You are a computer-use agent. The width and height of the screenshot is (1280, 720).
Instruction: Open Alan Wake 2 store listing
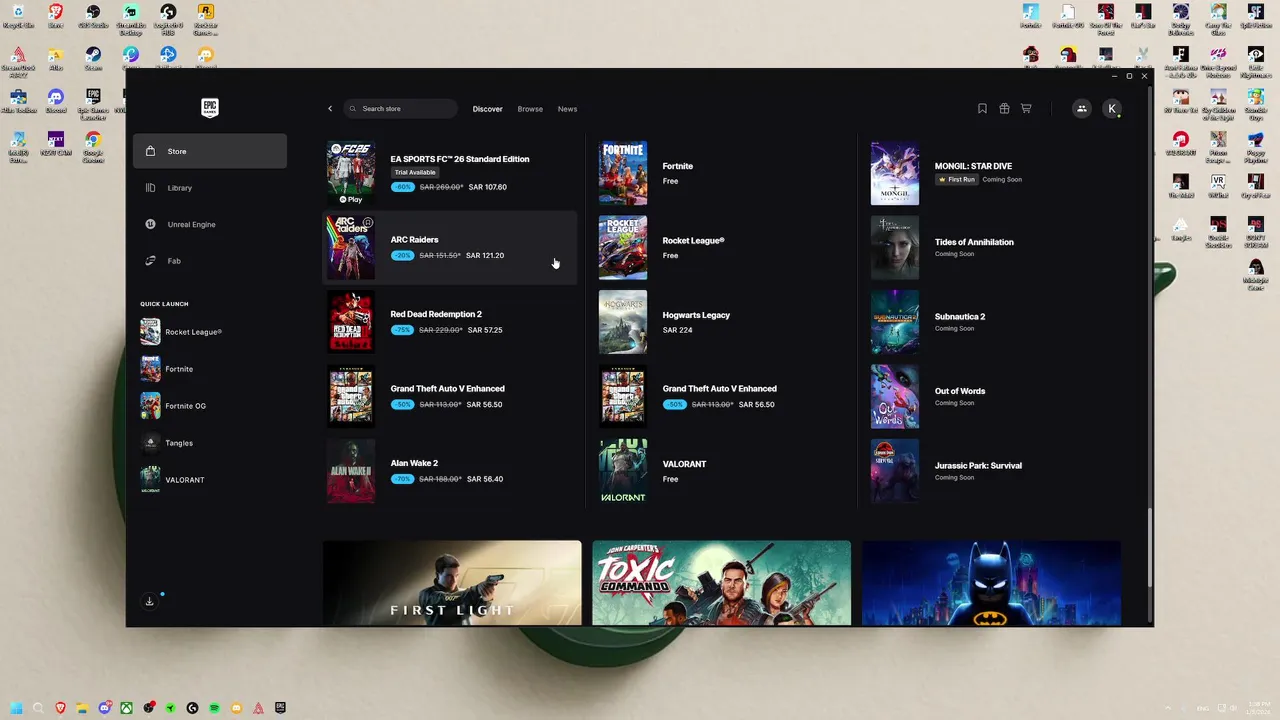(450, 471)
